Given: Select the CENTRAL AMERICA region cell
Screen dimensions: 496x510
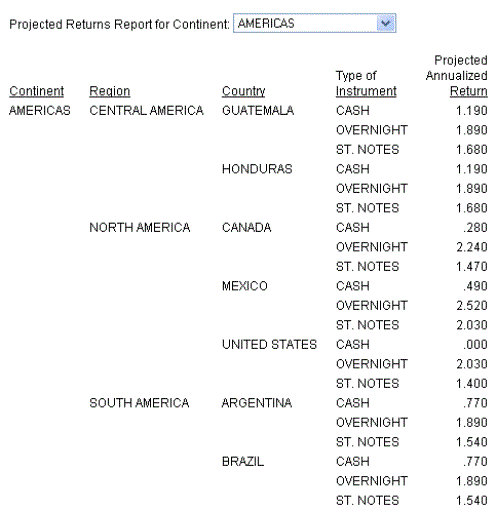Looking at the screenshot, I should 146,111.
